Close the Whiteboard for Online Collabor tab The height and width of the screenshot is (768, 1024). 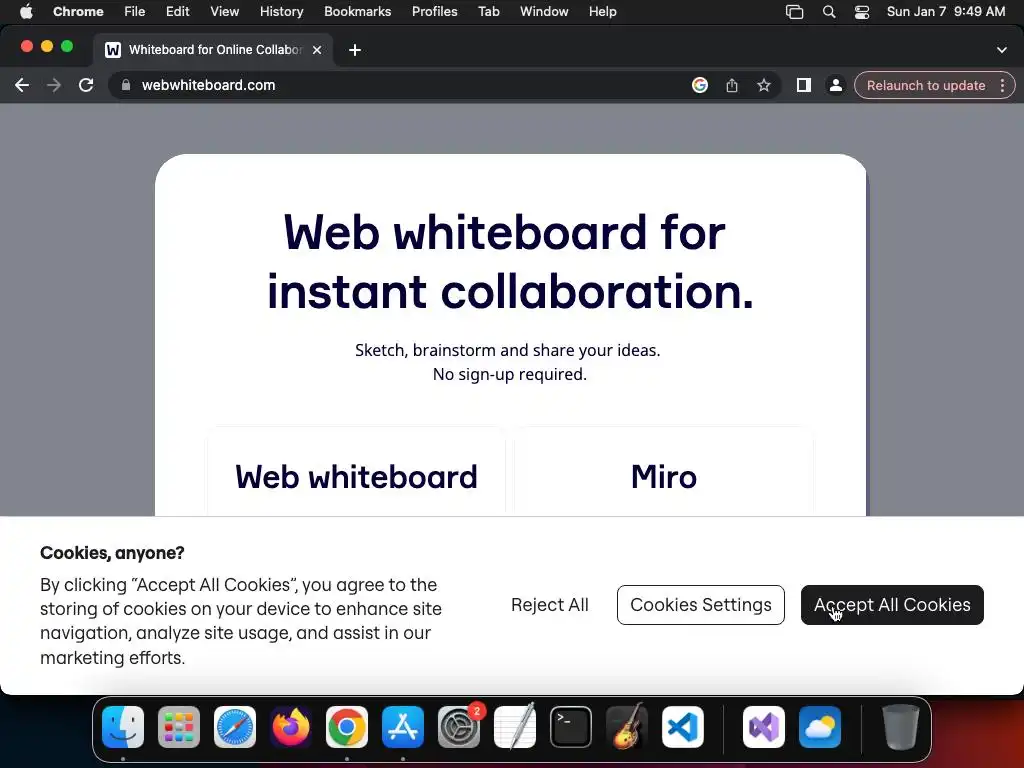tap(317, 50)
